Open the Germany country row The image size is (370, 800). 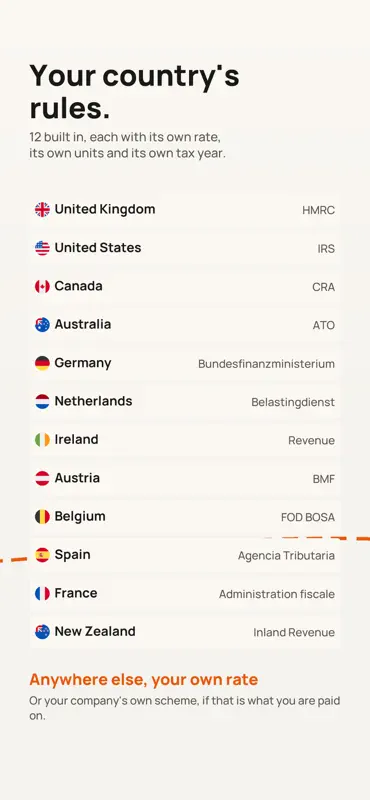pos(185,363)
